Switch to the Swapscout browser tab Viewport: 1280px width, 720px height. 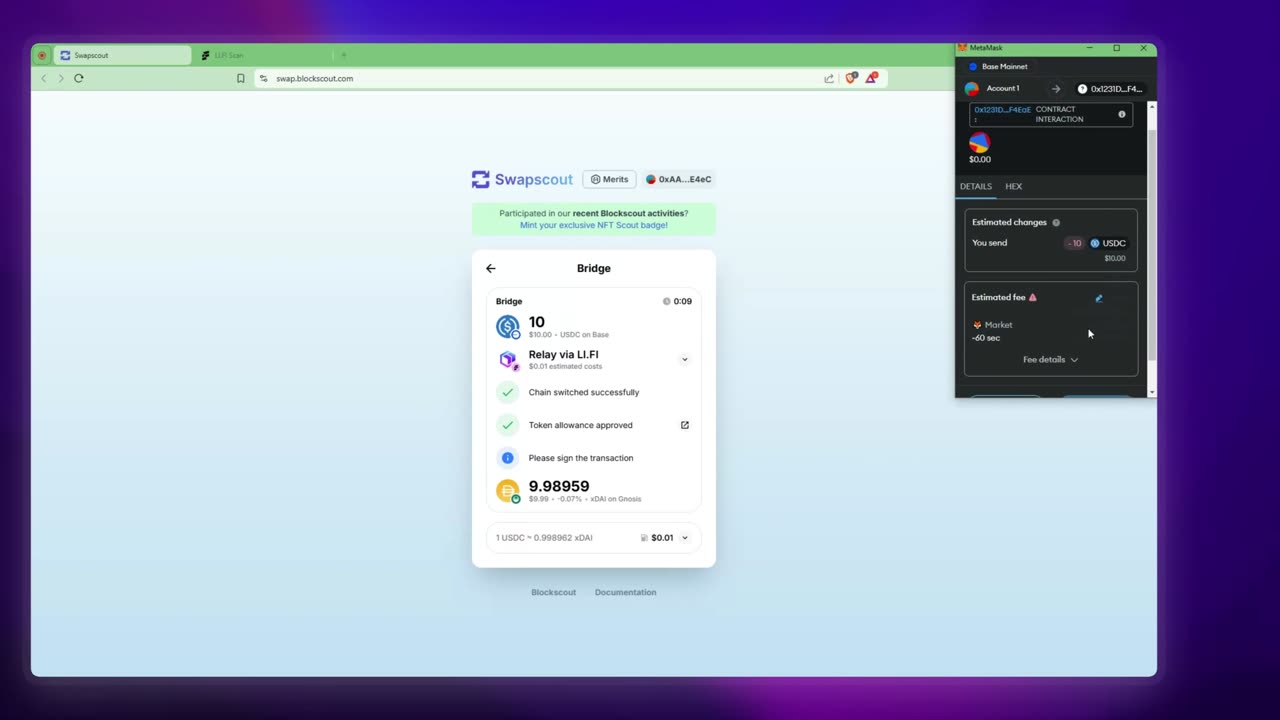pos(121,55)
